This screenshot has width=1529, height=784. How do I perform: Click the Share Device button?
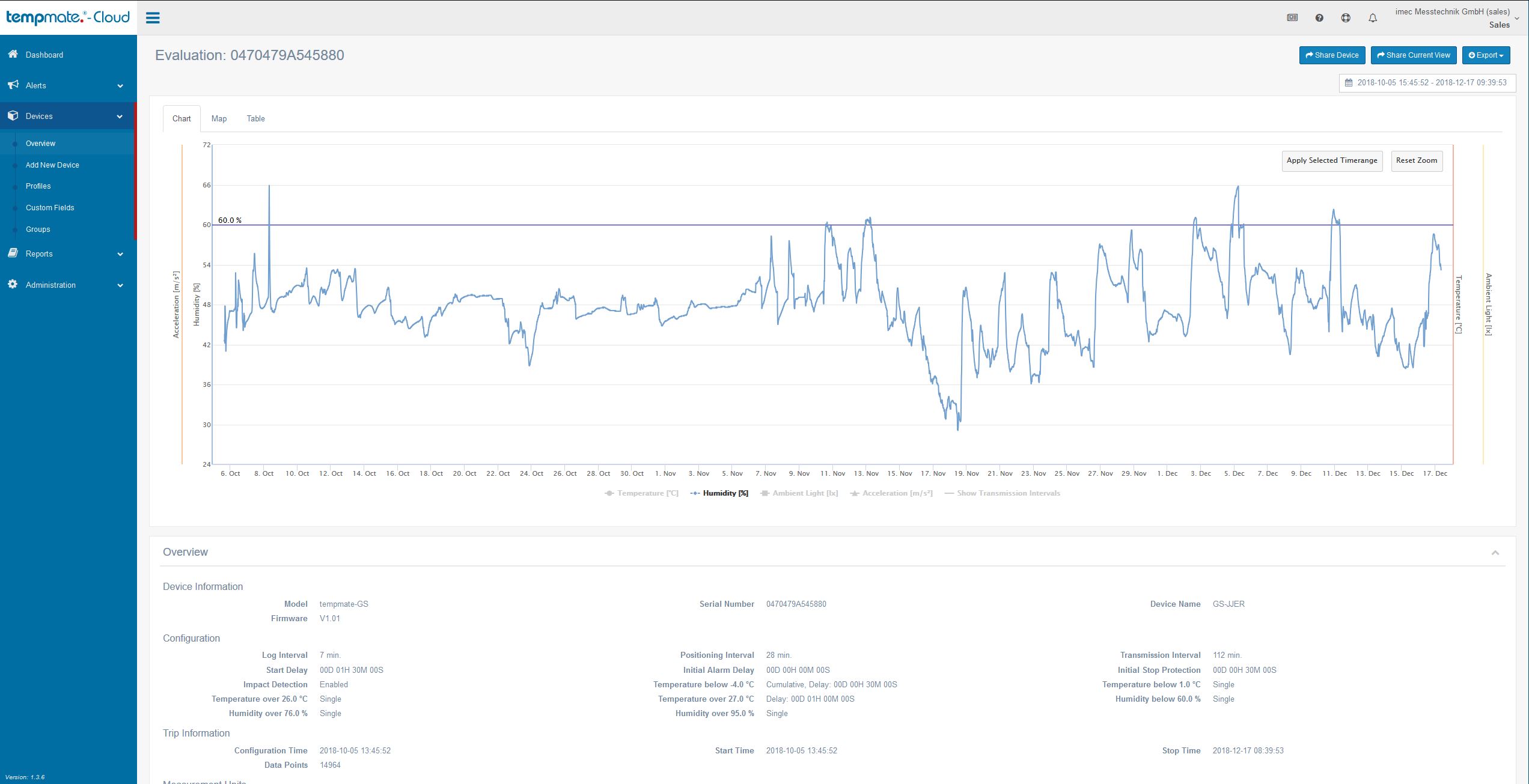1332,55
